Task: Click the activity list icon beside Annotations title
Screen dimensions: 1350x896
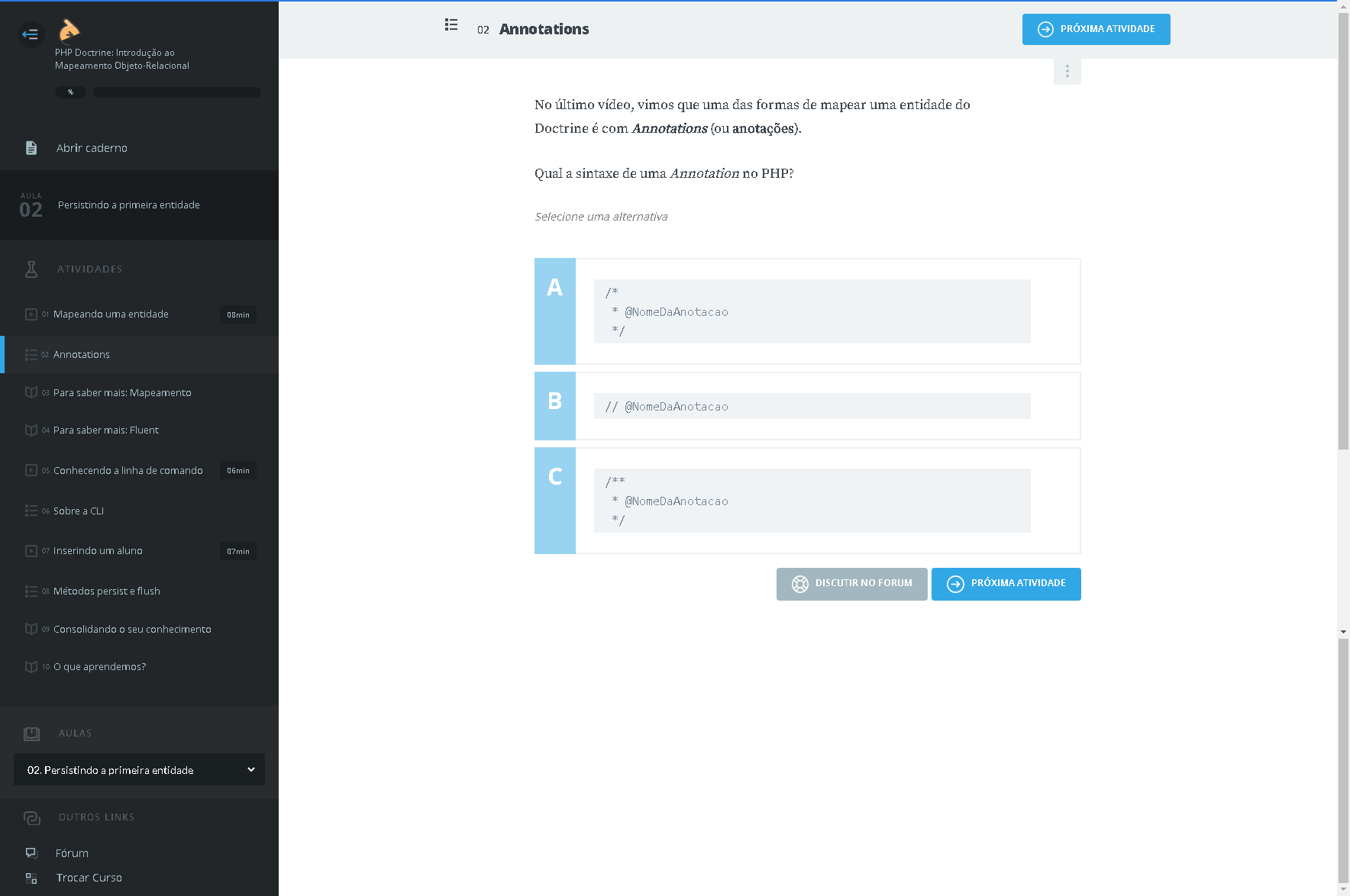Action: click(x=451, y=25)
